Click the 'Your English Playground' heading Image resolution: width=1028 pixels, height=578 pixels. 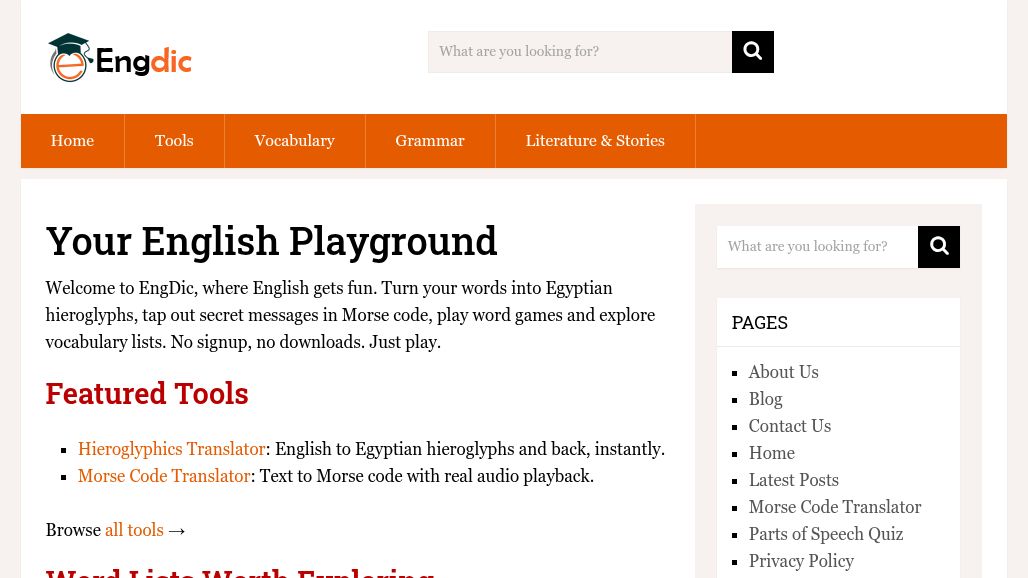pos(271,241)
